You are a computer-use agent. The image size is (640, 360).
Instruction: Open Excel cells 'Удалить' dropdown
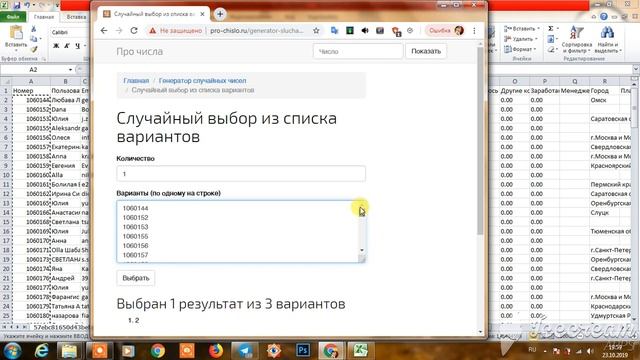point(520,39)
